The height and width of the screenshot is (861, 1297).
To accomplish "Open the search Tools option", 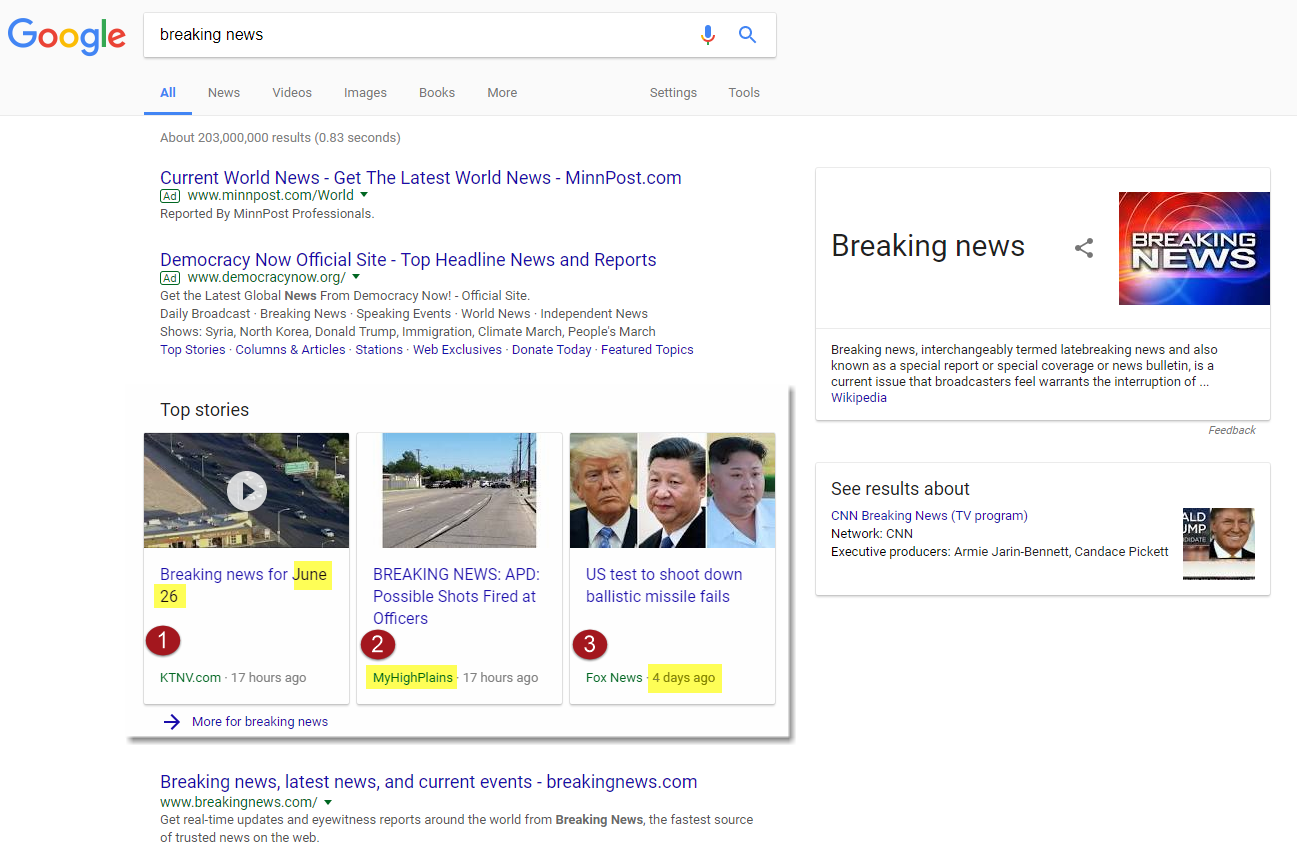I will 744,93.
